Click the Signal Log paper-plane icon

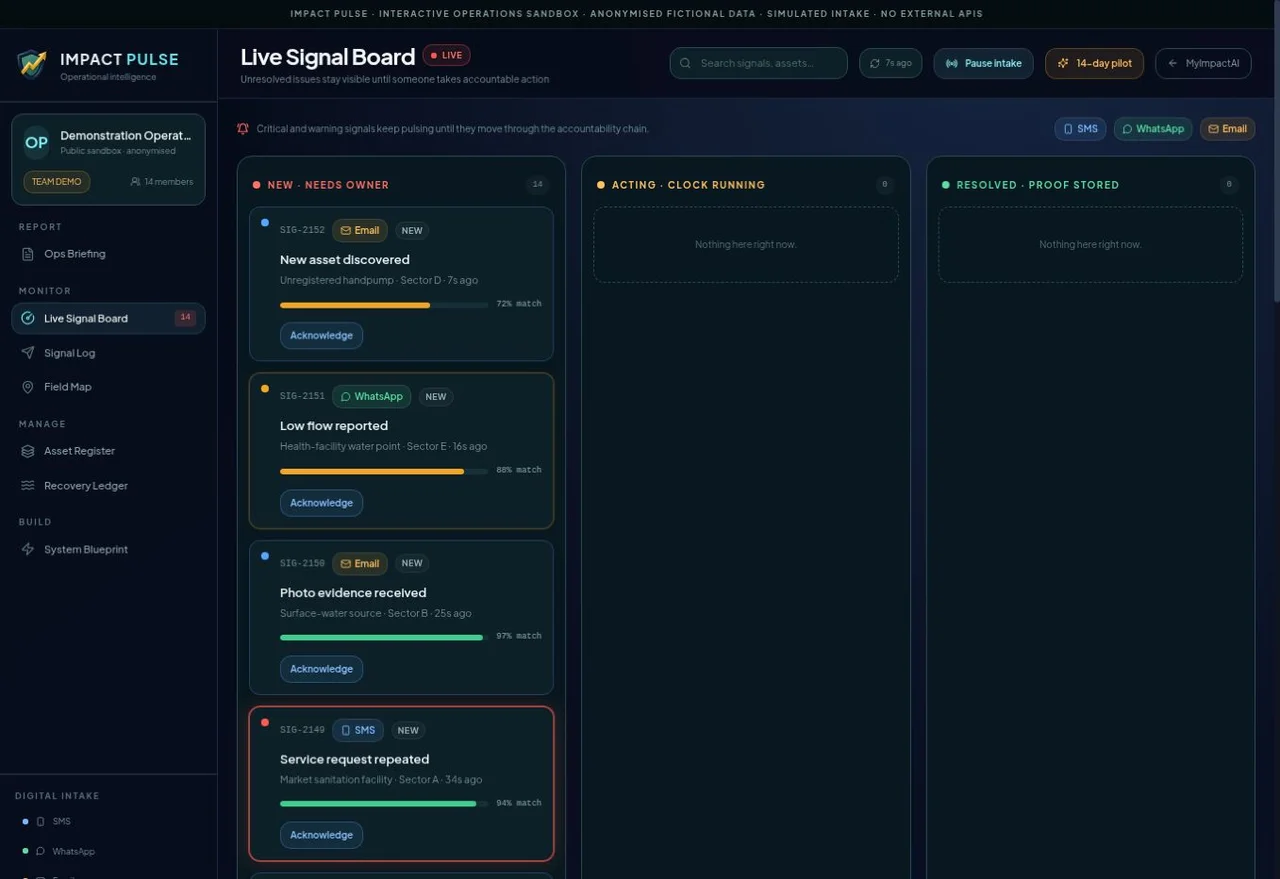pos(28,353)
